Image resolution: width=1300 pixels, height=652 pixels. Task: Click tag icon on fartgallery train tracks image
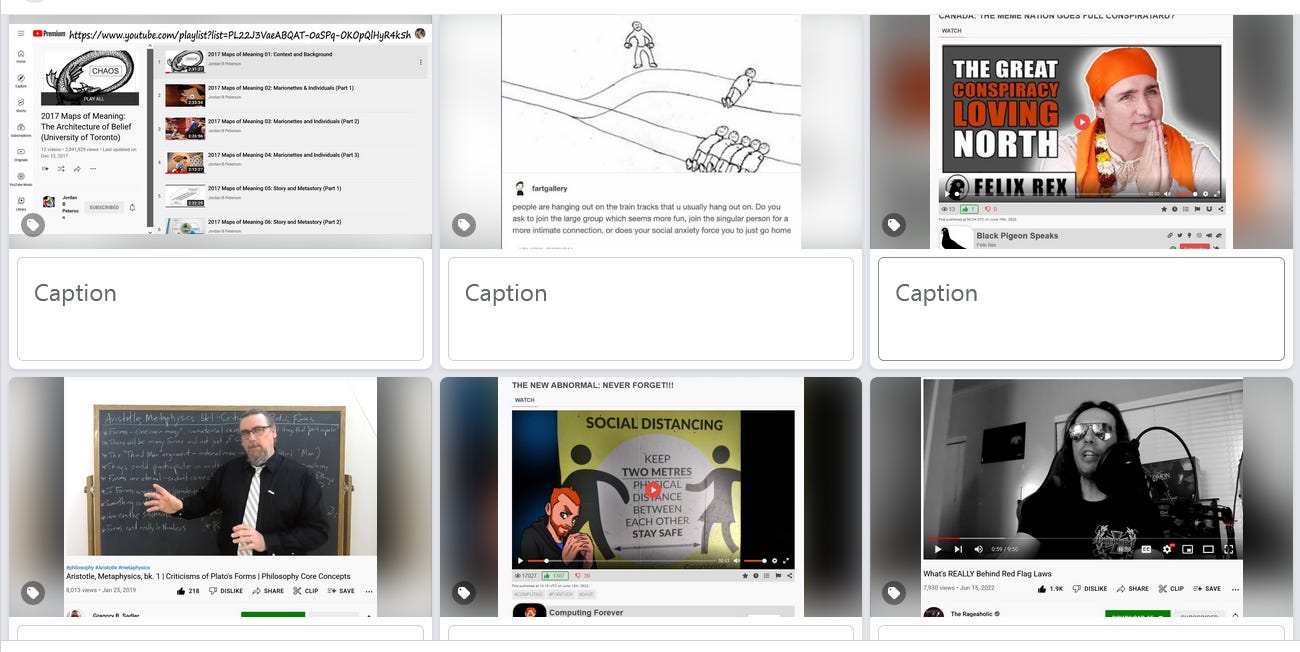(464, 225)
